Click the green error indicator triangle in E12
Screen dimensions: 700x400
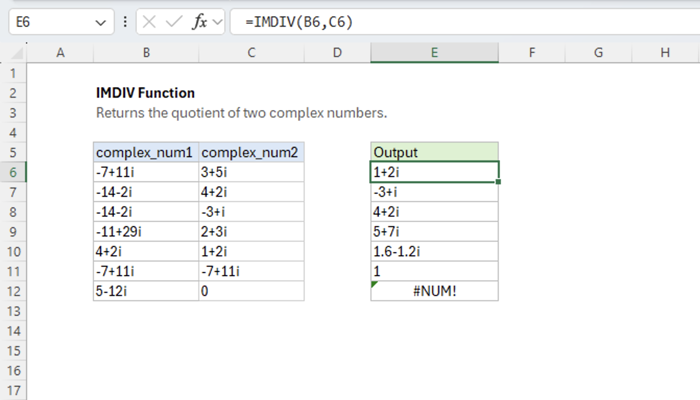(x=374, y=284)
